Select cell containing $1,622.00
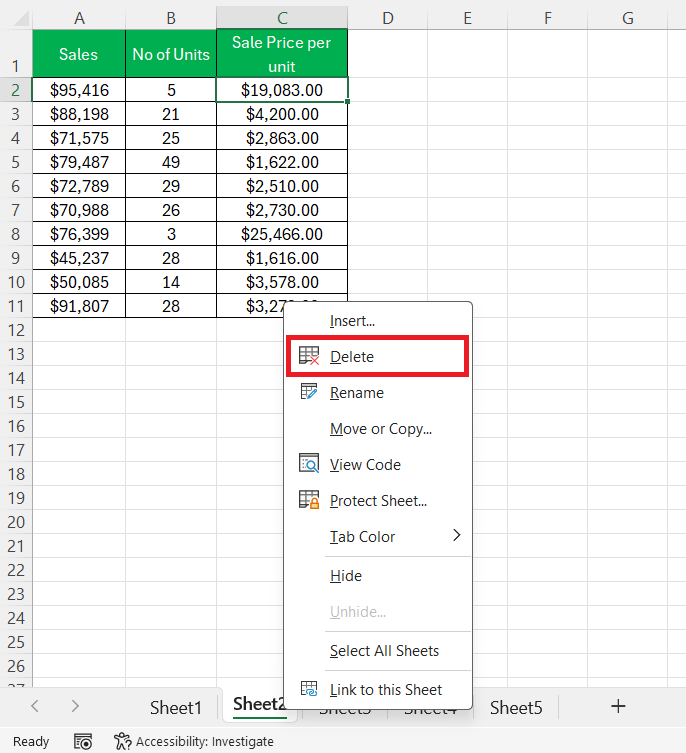This screenshot has height=753, width=686. pos(282,162)
